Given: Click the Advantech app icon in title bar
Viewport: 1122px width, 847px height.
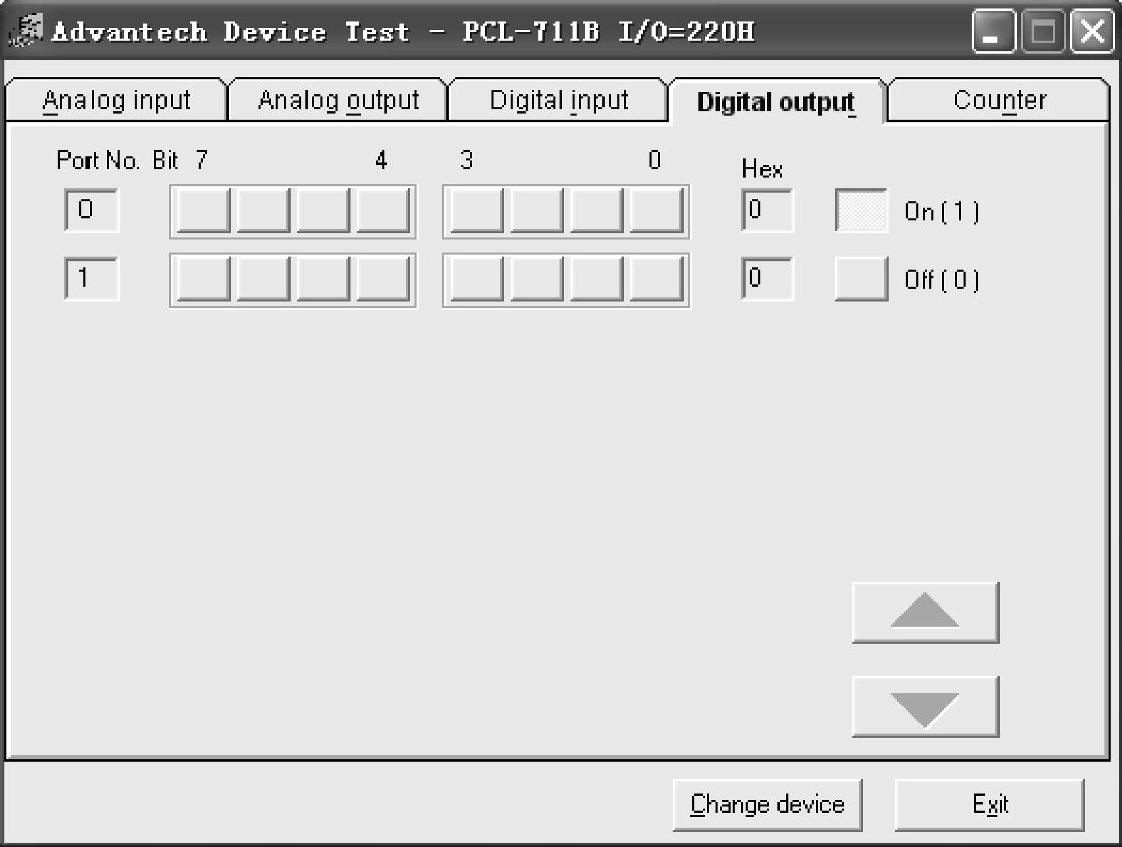Looking at the screenshot, I should tap(26, 30).
